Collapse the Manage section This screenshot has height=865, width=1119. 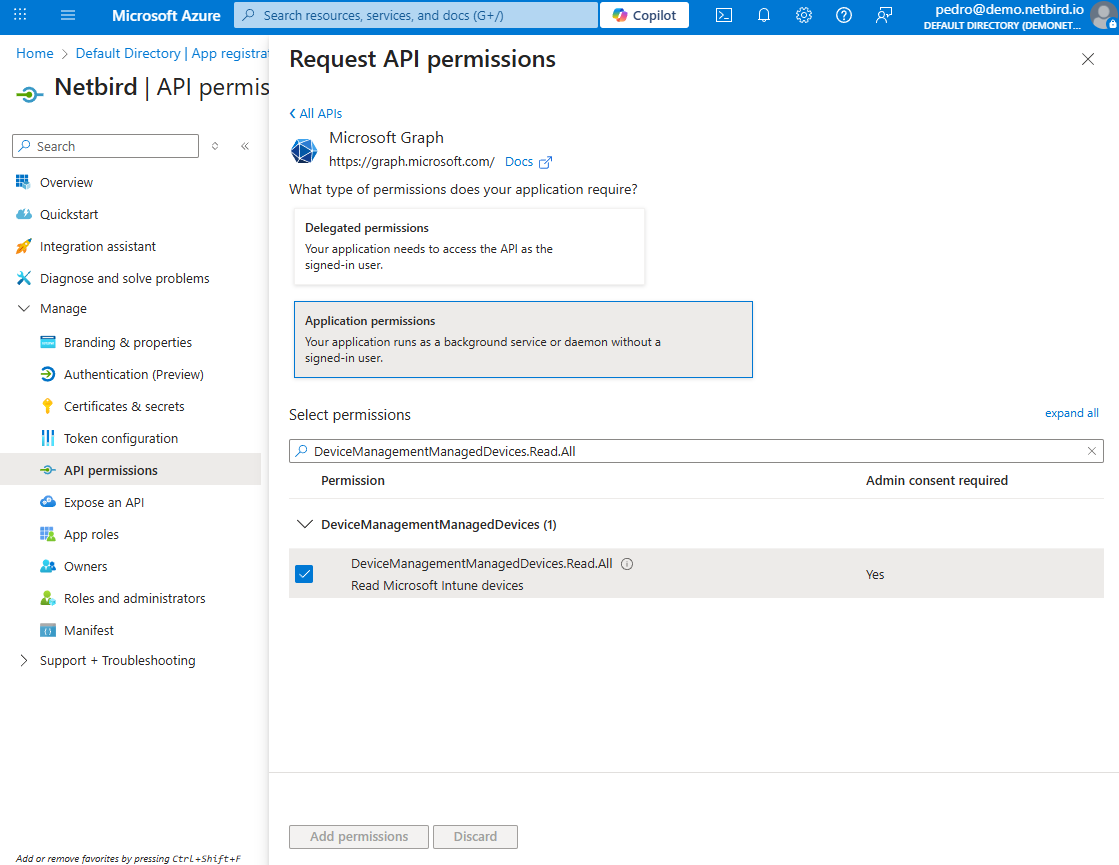coord(24,308)
